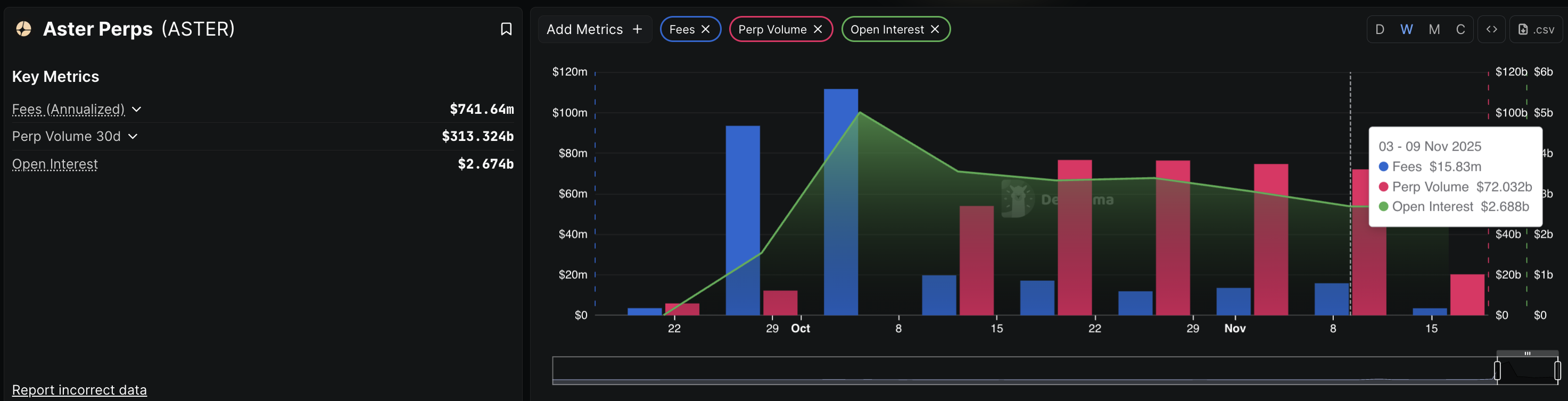Viewport: 1568px width, 401px height.
Task: Click the top grip of the range selector window
Action: (1527, 354)
